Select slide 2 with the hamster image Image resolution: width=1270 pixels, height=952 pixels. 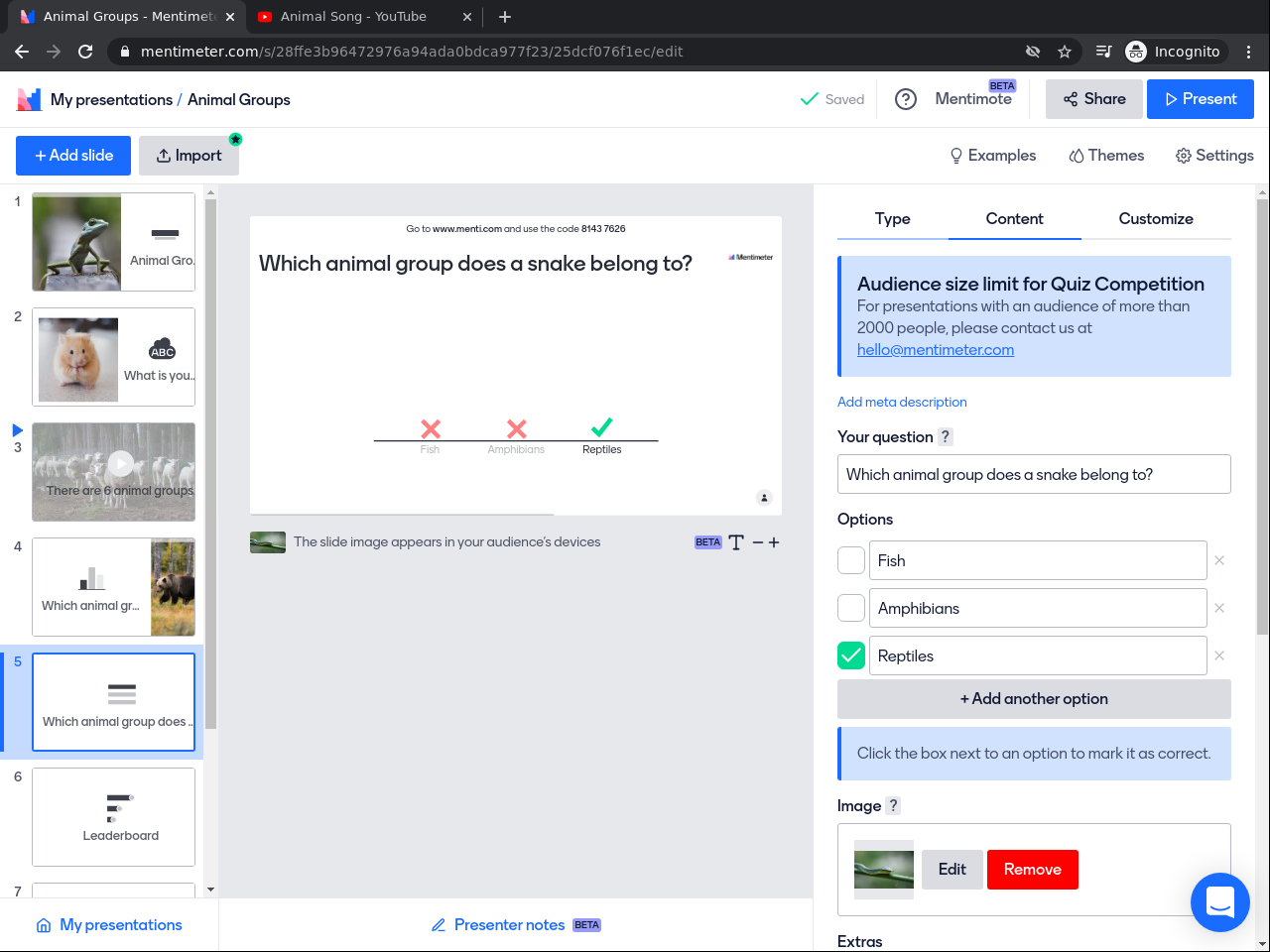tap(113, 357)
